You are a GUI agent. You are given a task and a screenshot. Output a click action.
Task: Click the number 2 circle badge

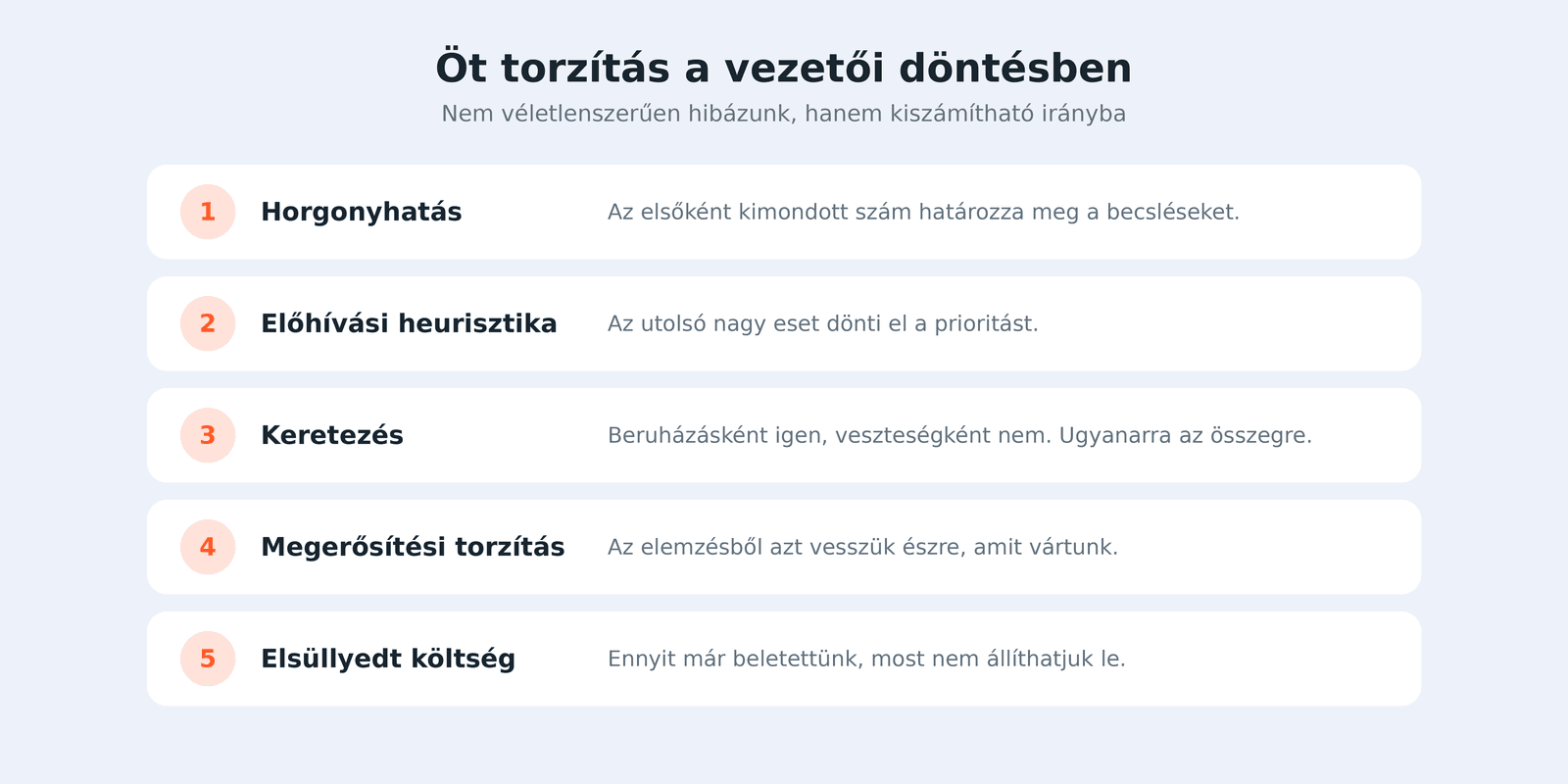[208, 323]
